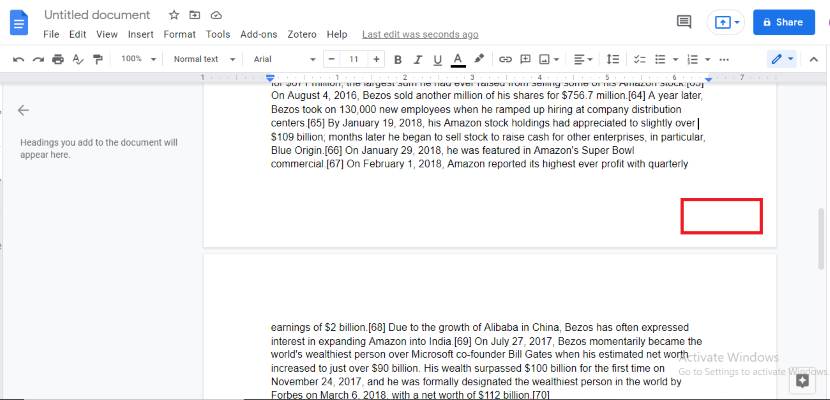Open the Zotero menu
This screenshot has height=400, width=830.
pos(302,34)
